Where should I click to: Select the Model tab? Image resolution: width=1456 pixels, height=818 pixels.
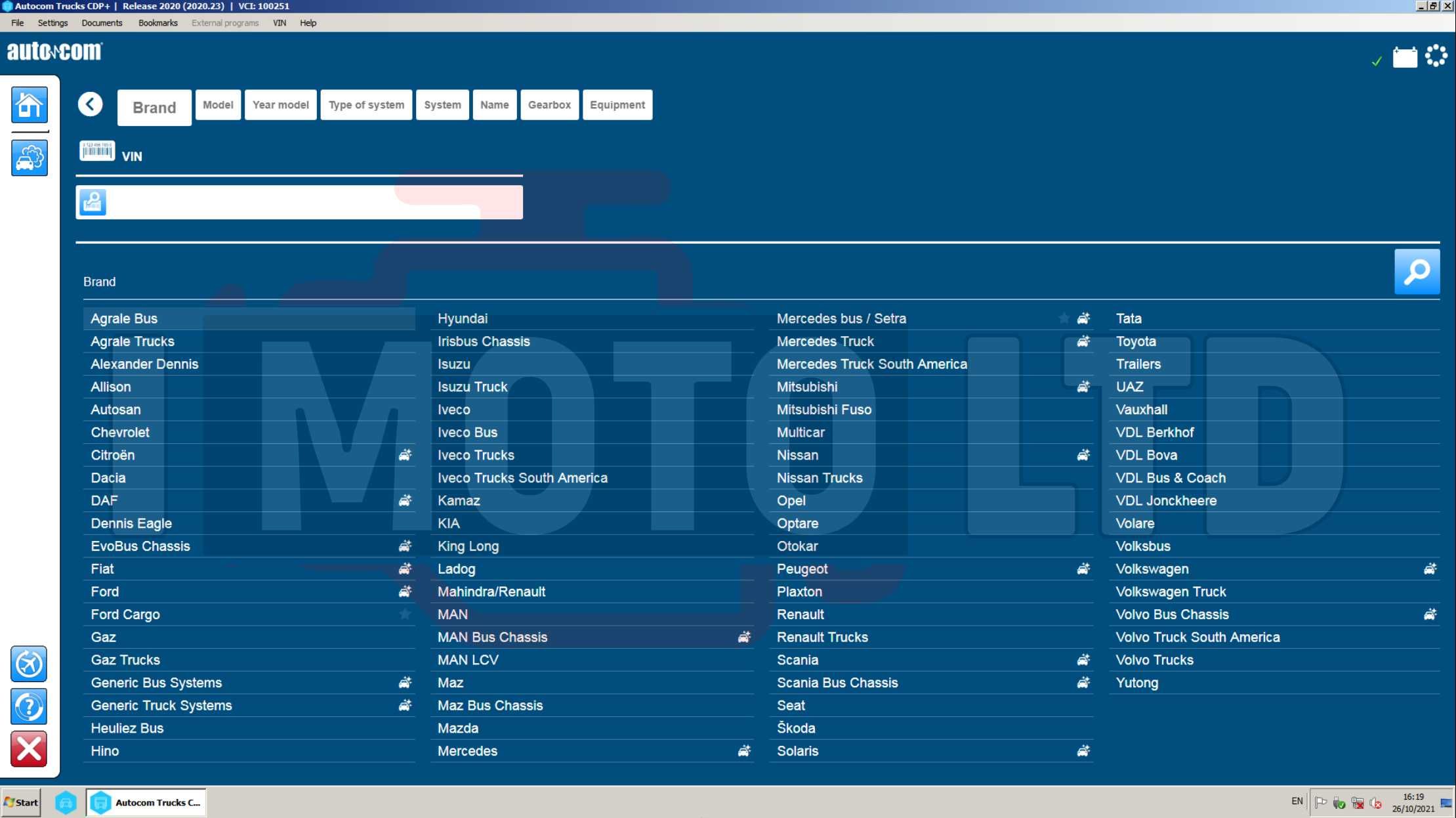[x=218, y=105]
